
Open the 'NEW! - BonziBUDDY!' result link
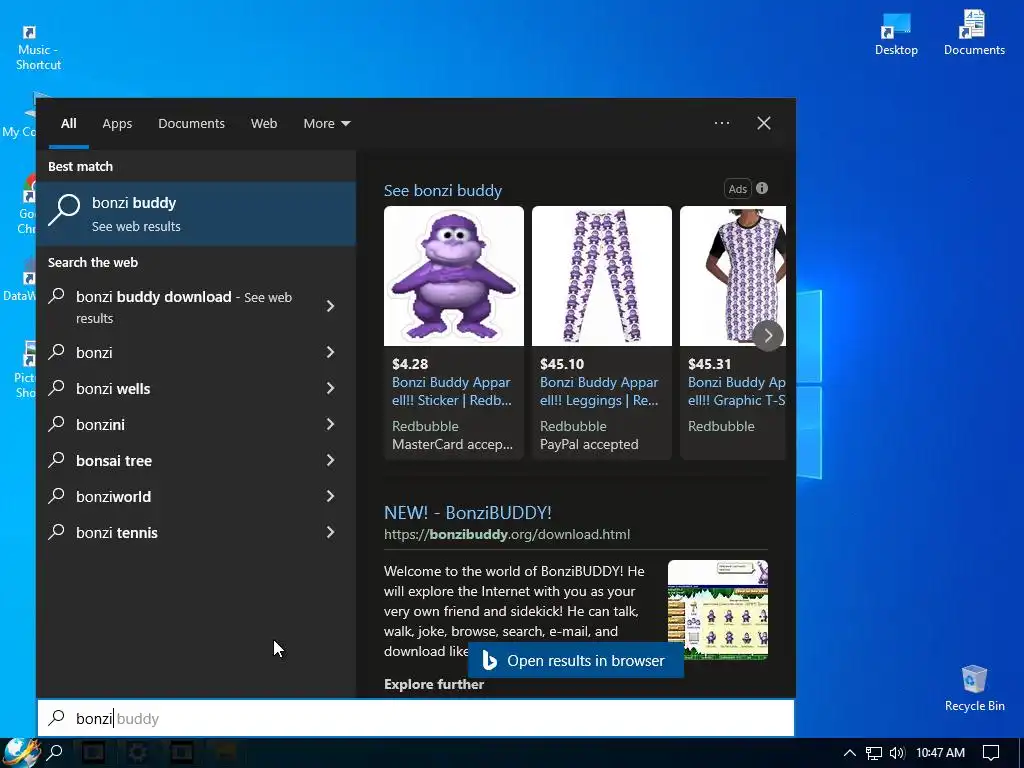point(468,513)
